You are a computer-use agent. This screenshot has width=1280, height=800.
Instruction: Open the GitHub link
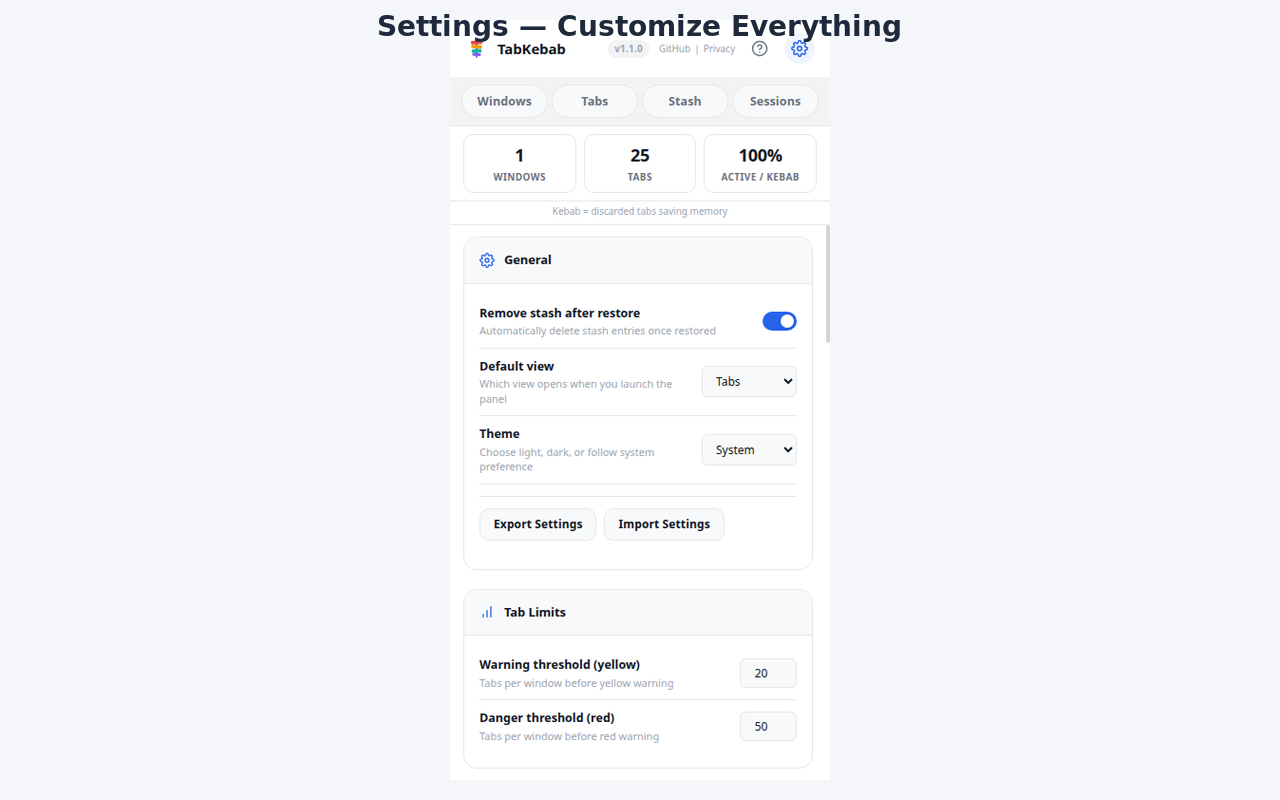(674, 48)
